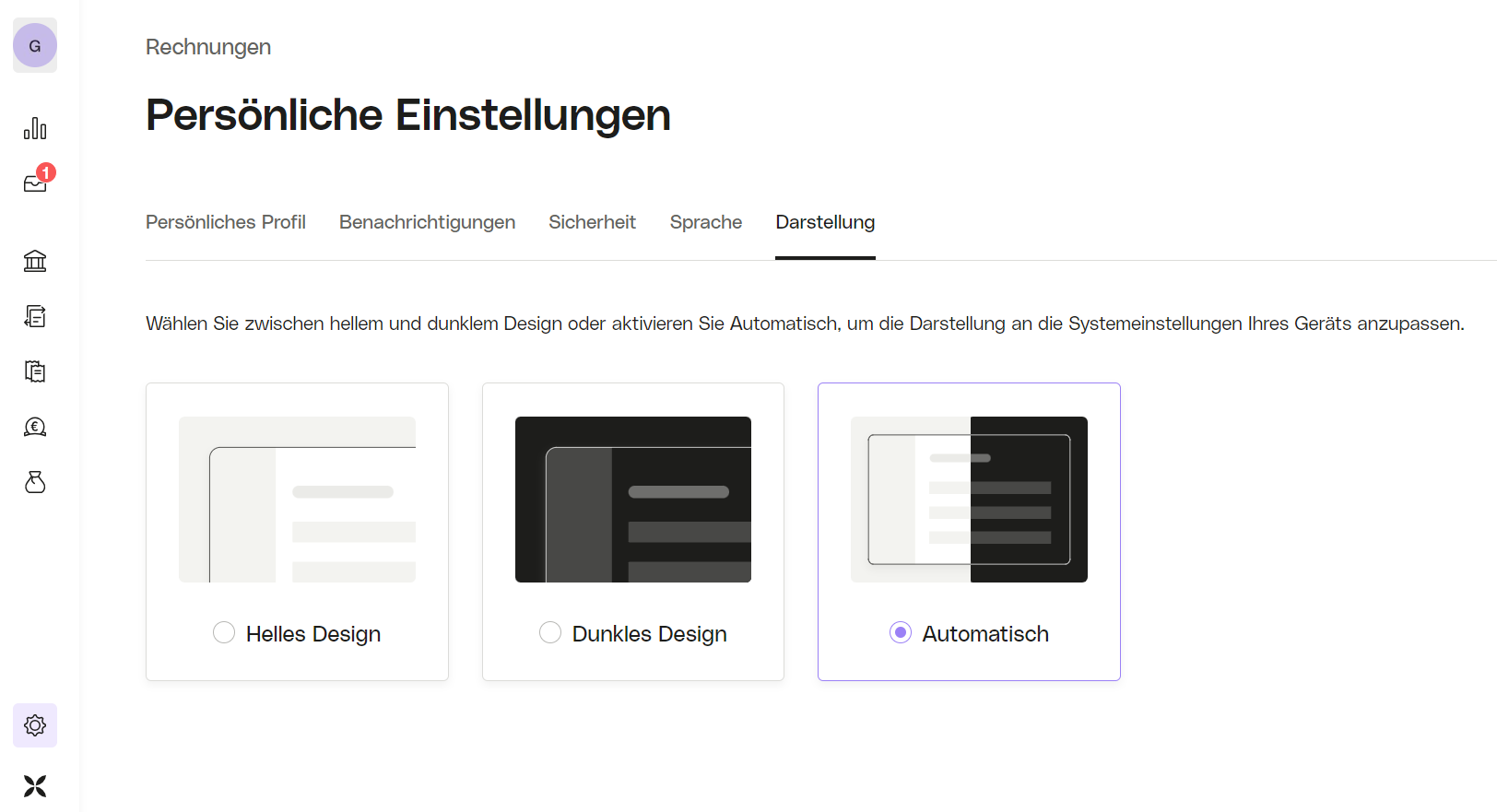The height and width of the screenshot is (812, 1497).
Task: Click the Rechnungen breadcrumb link
Action: pyautogui.click(x=208, y=47)
